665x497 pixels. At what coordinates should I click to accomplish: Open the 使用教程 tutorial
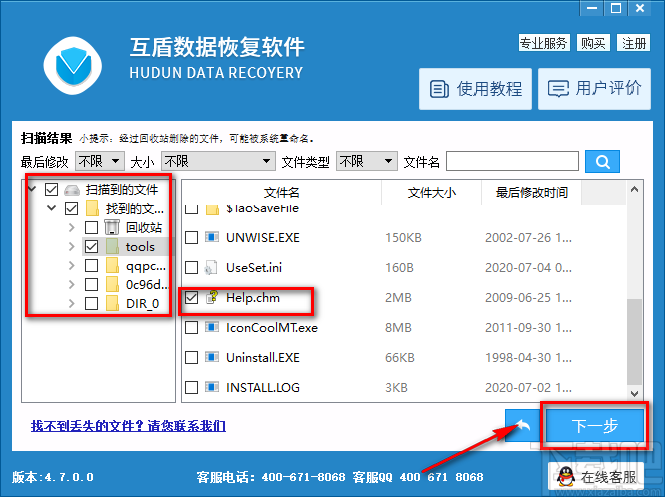click(x=475, y=89)
